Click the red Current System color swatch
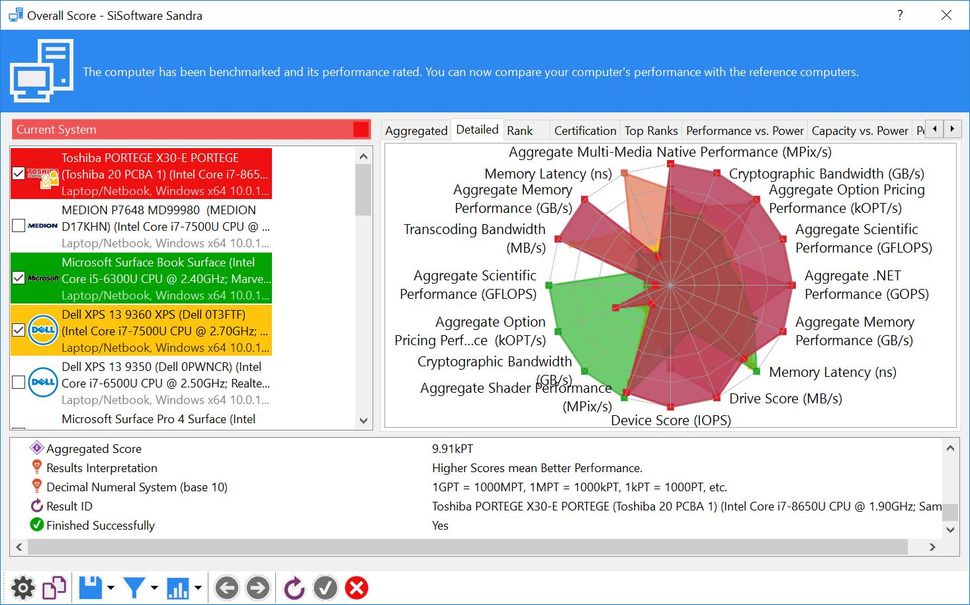Screen dimensions: 970x605 pos(361,129)
